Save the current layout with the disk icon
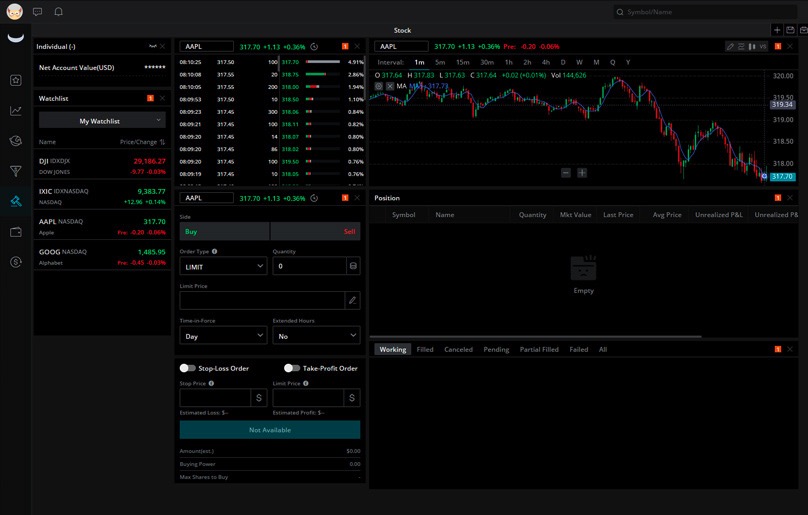 [x=790, y=30]
